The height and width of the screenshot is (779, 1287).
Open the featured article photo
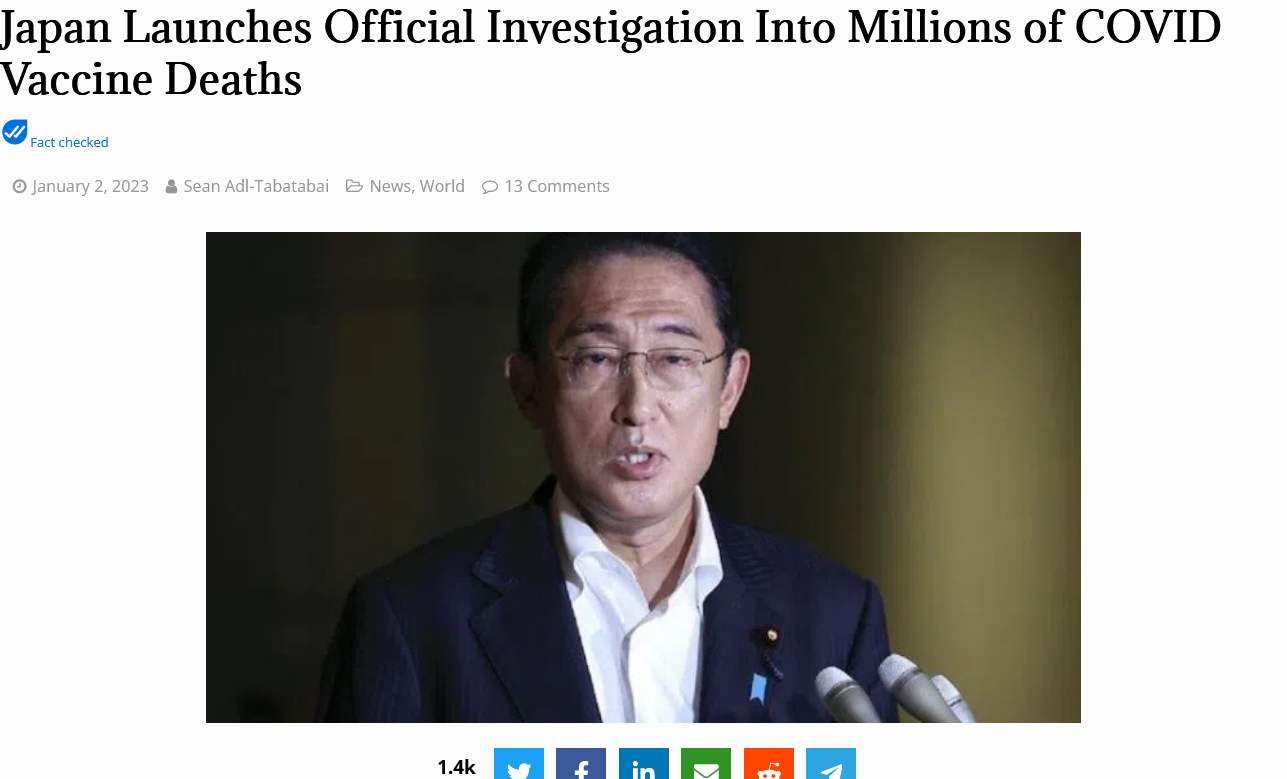tap(643, 477)
